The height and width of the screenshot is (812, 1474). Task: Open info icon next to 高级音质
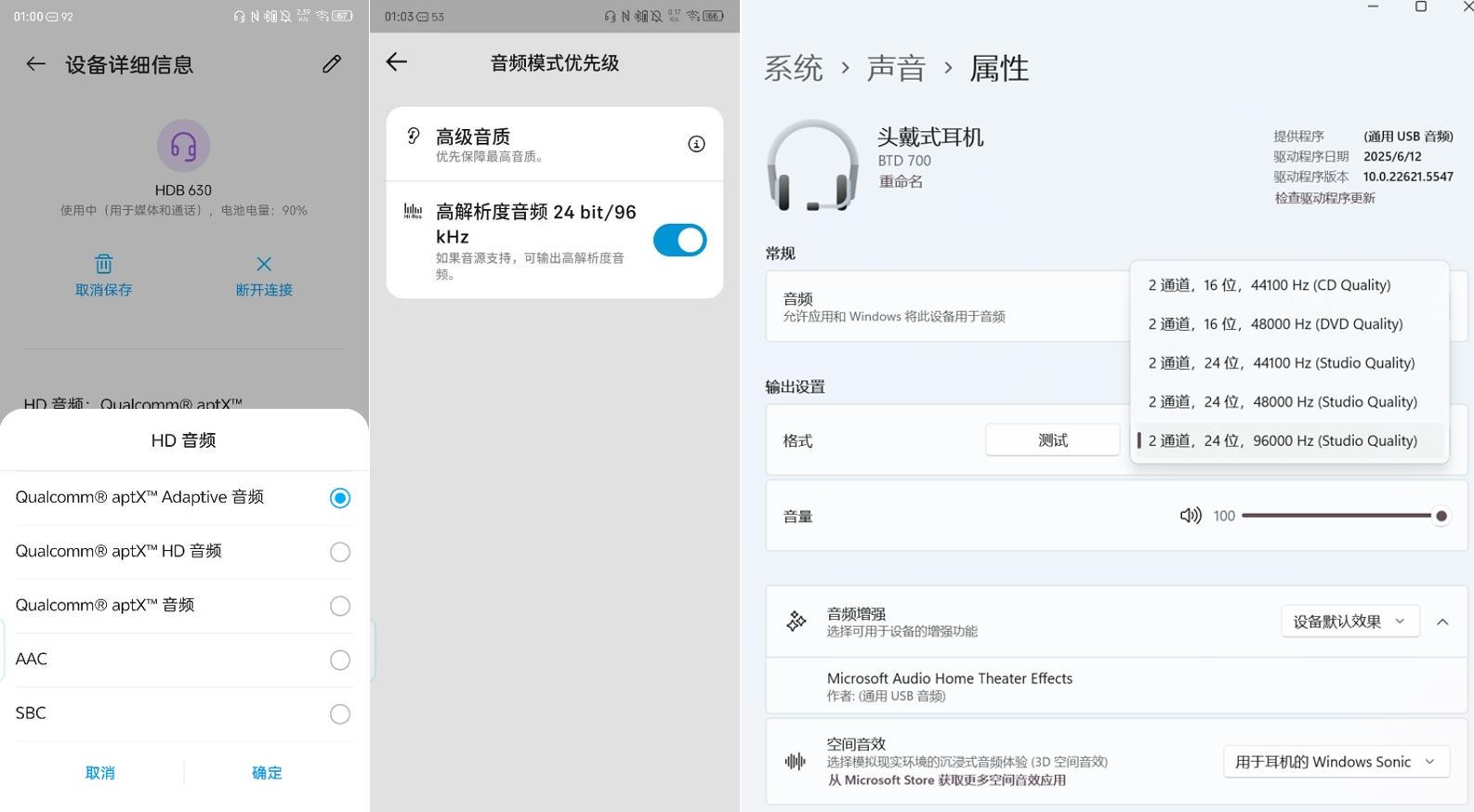pyautogui.click(x=696, y=144)
